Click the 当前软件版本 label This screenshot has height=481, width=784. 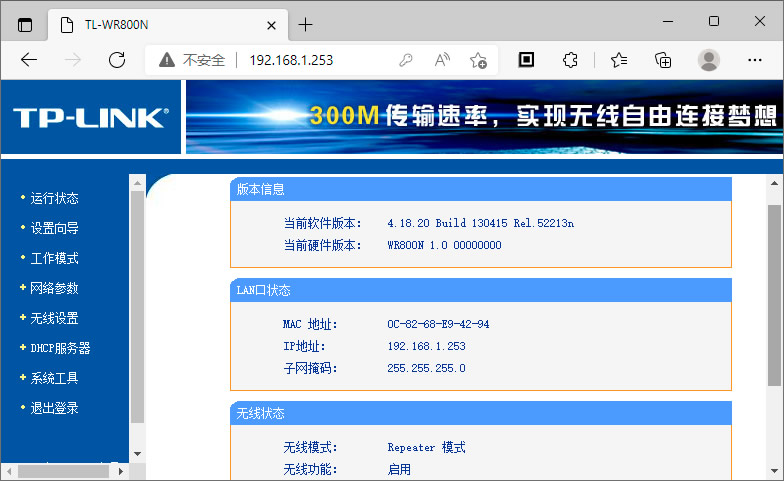click(x=322, y=223)
